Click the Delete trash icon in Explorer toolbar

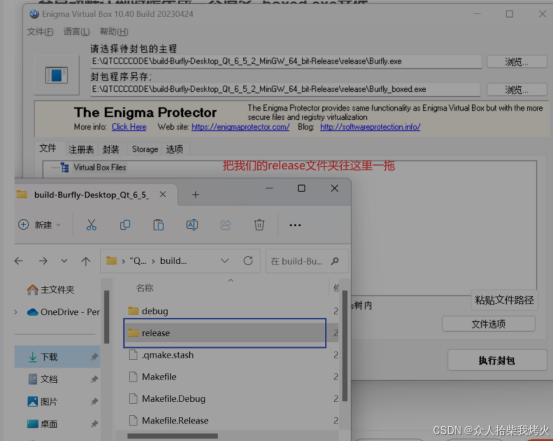[x=259, y=225]
